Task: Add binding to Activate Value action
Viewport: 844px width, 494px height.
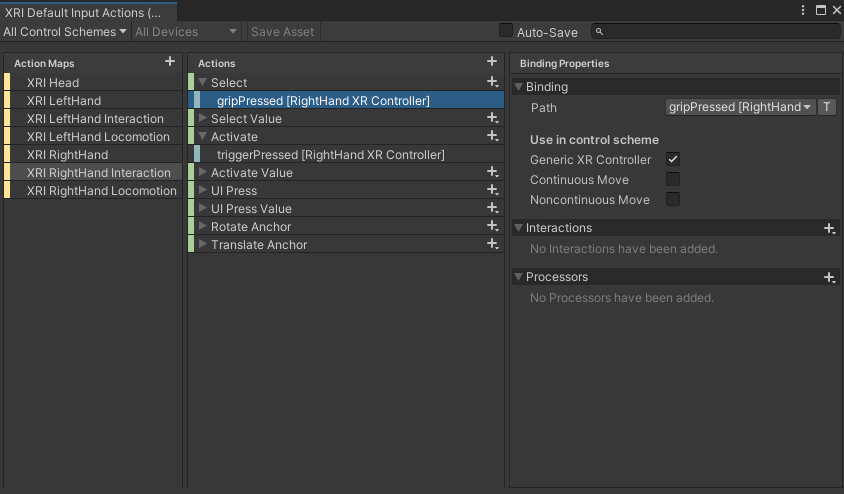Action: coord(493,172)
